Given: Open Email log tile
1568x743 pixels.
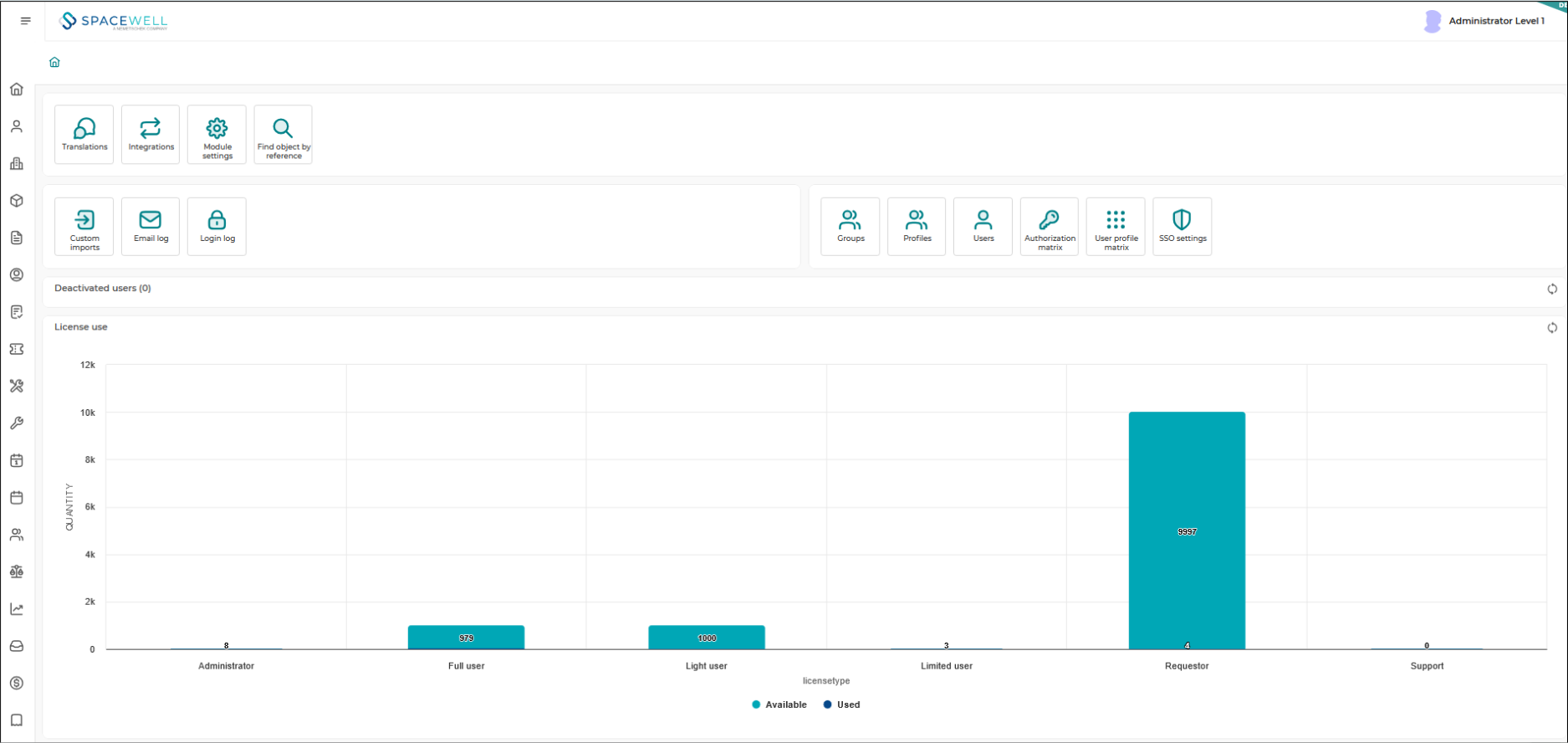Looking at the screenshot, I should [151, 227].
